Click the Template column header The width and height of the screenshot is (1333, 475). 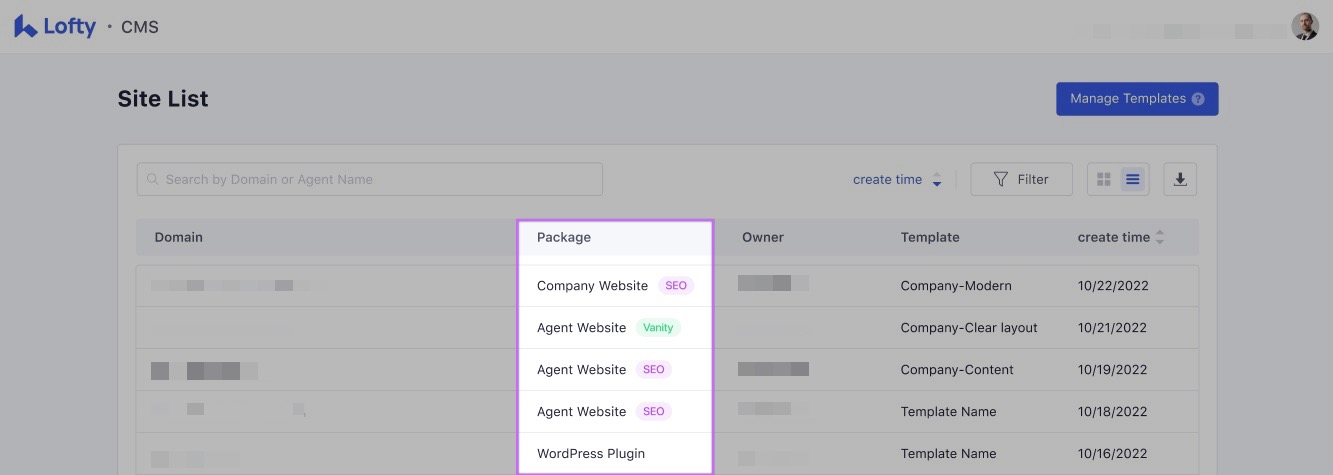[x=930, y=238]
